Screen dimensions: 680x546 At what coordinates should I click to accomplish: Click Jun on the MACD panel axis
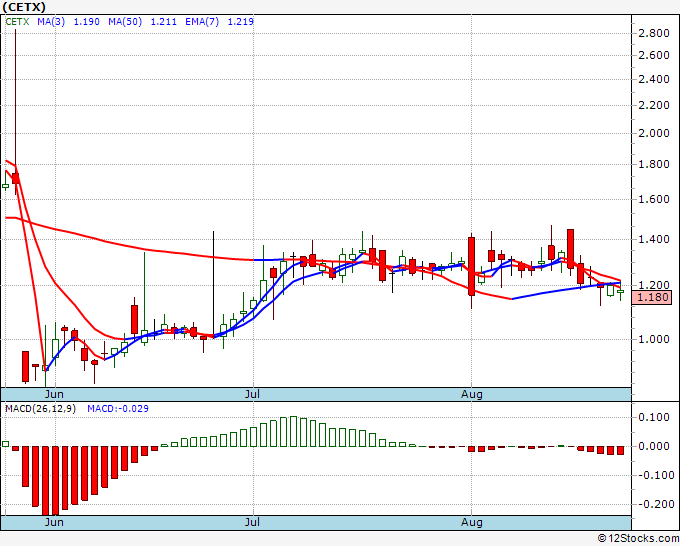click(54, 522)
